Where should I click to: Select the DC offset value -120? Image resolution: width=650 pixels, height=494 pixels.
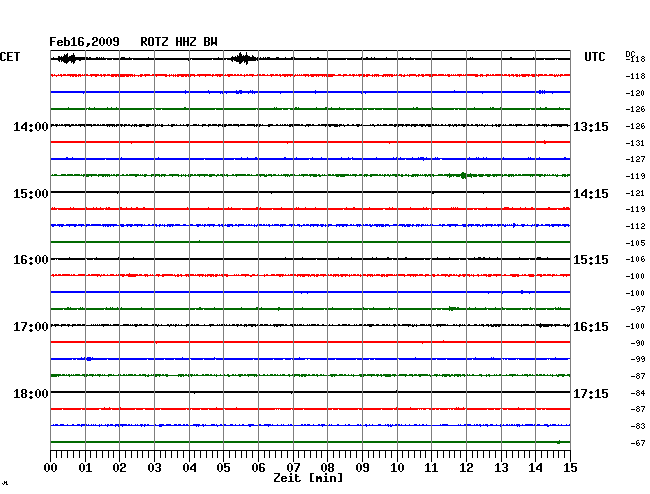(635, 93)
